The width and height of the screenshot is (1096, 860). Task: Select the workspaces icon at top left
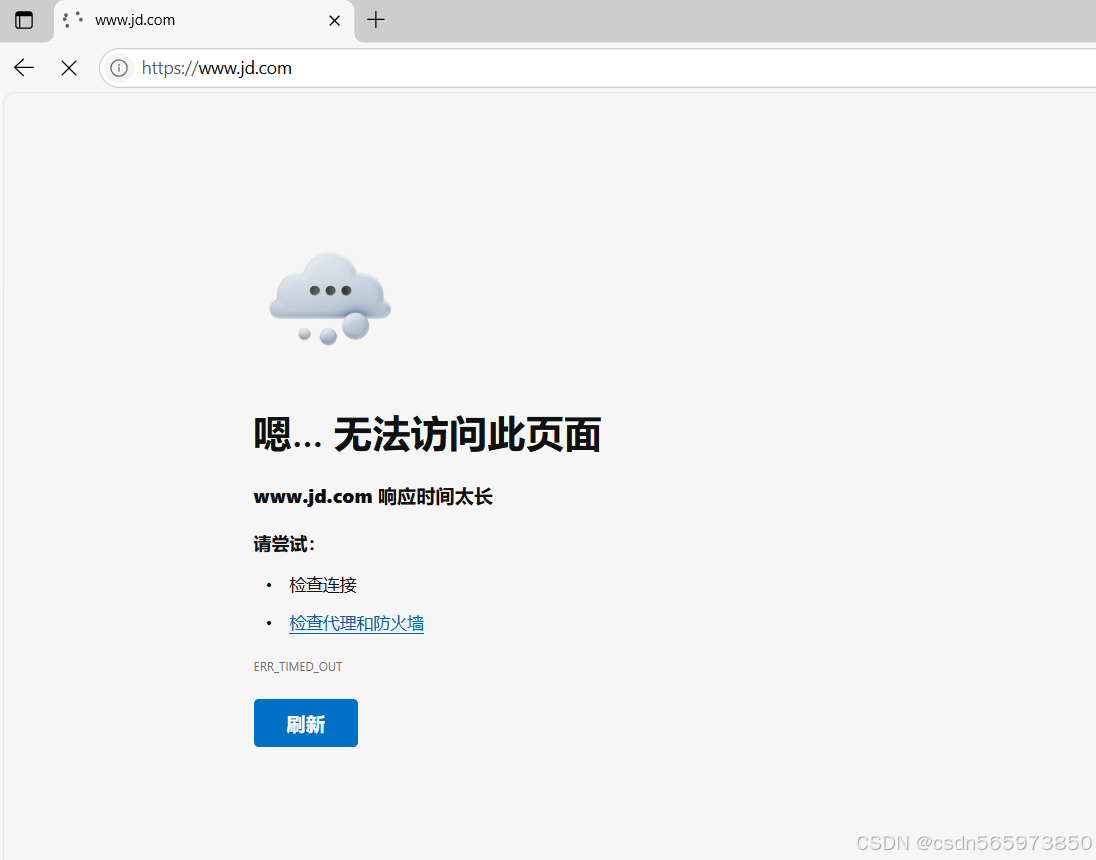pyautogui.click(x=24, y=20)
